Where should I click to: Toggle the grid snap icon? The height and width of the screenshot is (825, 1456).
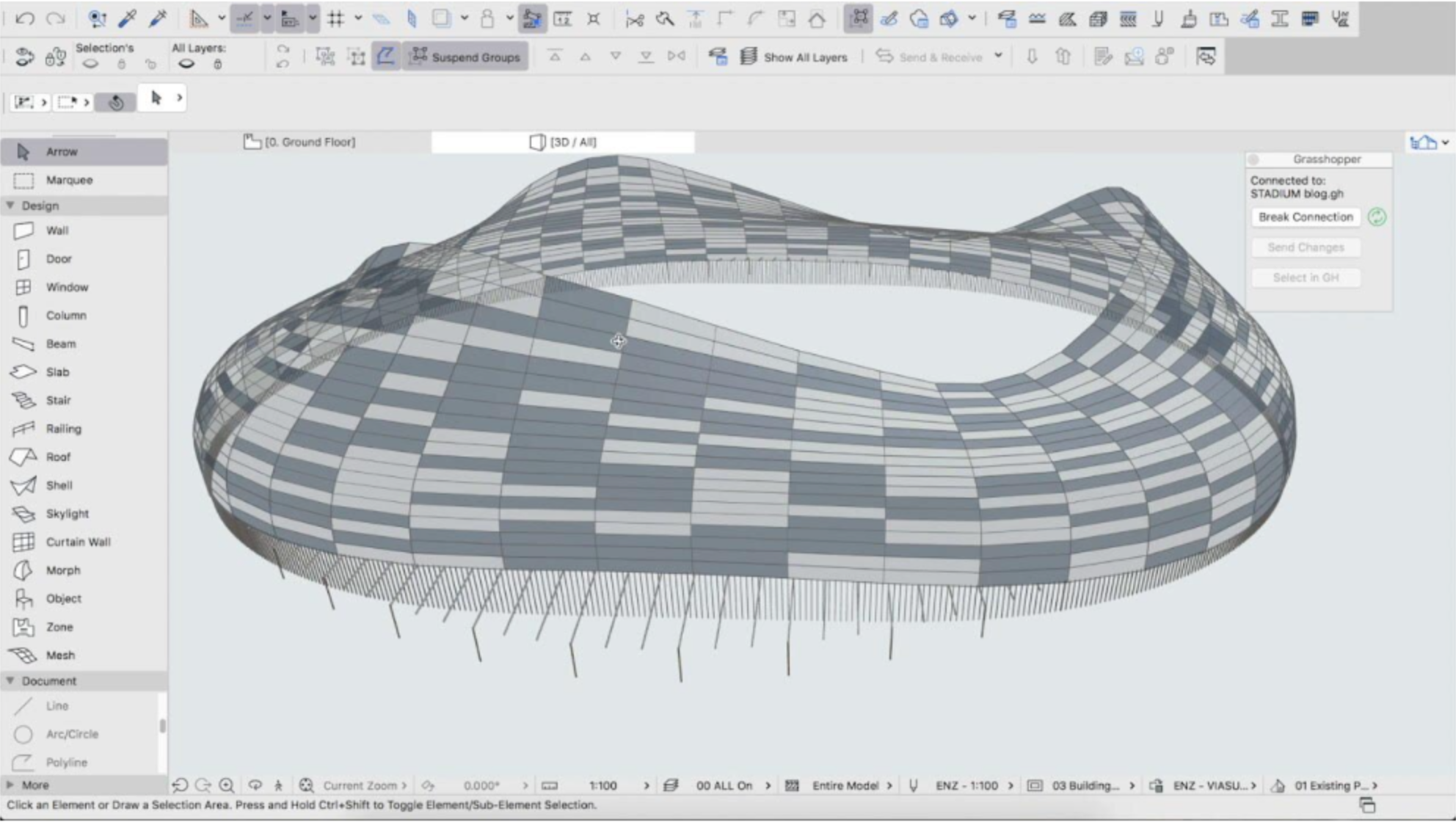336,18
